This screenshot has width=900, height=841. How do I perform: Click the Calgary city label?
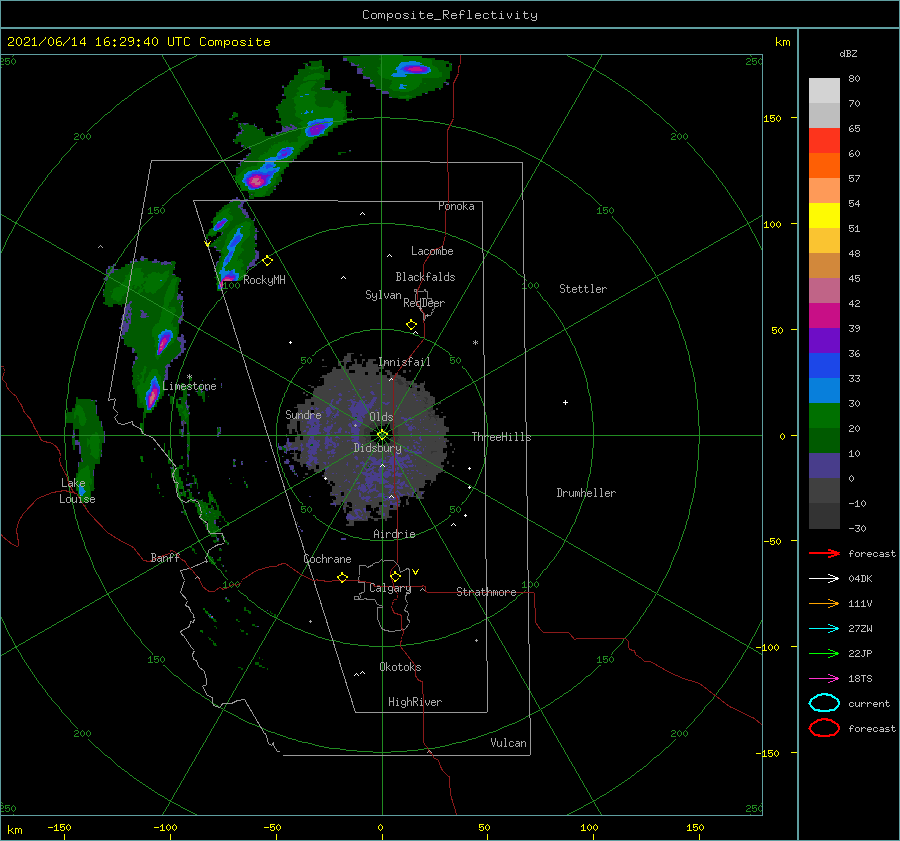click(390, 588)
